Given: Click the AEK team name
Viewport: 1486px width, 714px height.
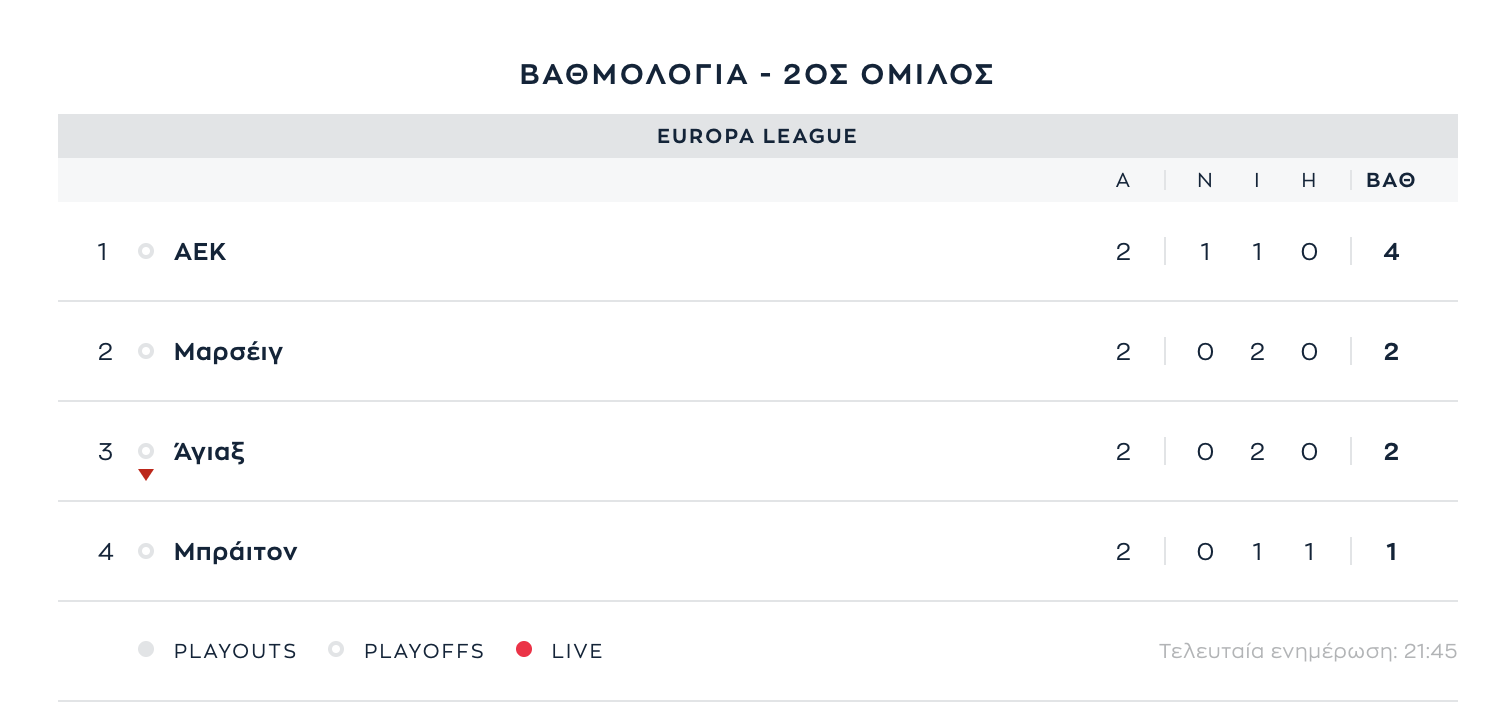Looking at the screenshot, I should 200,252.
